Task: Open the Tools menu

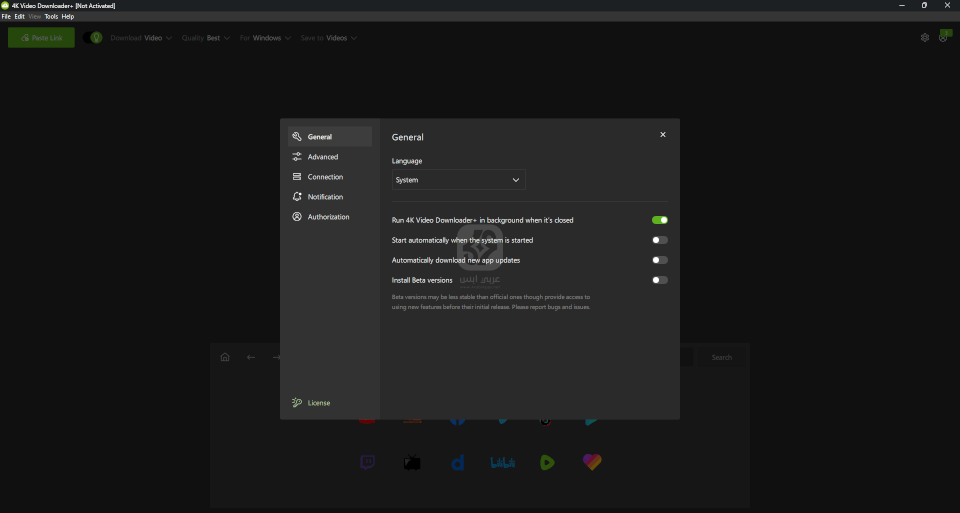Action: click(51, 17)
